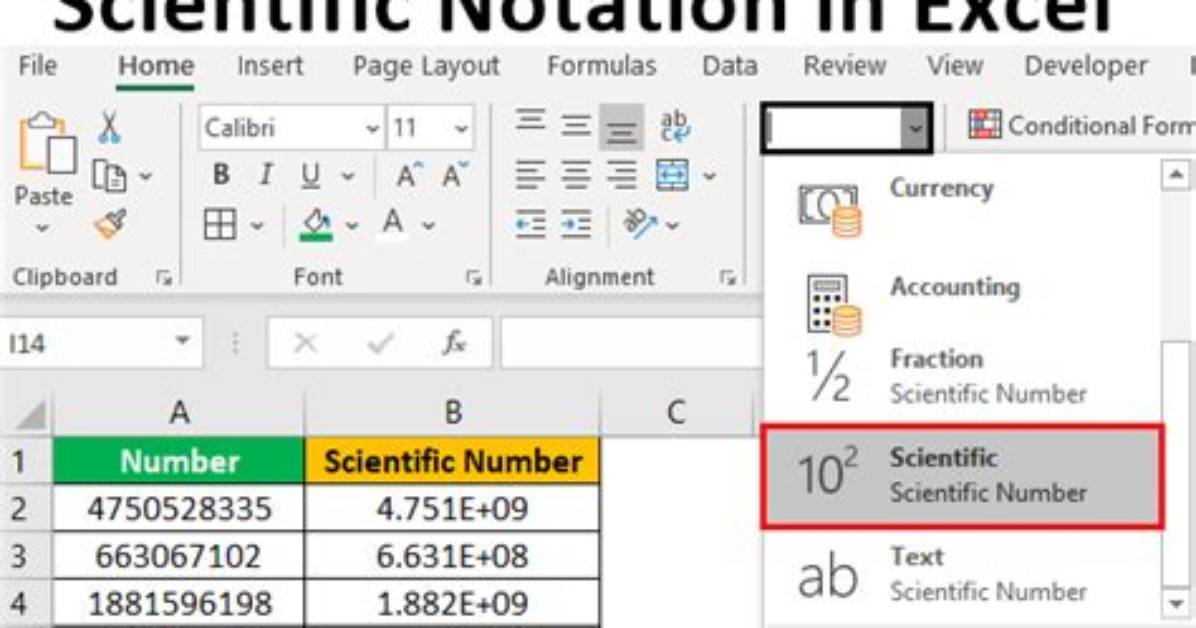The image size is (1196, 628).
Task: Select the Format Painter brush
Action: coord(110,224)
